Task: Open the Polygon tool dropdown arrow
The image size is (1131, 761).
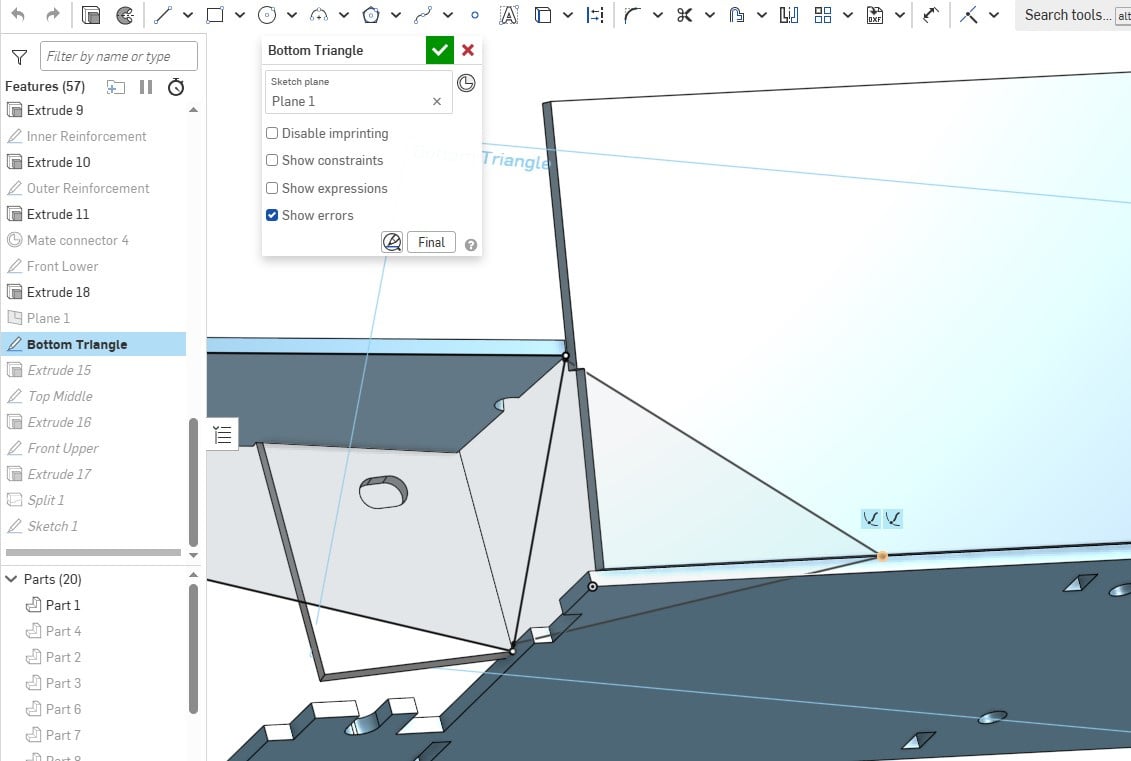Action: (x=396, y=14)
